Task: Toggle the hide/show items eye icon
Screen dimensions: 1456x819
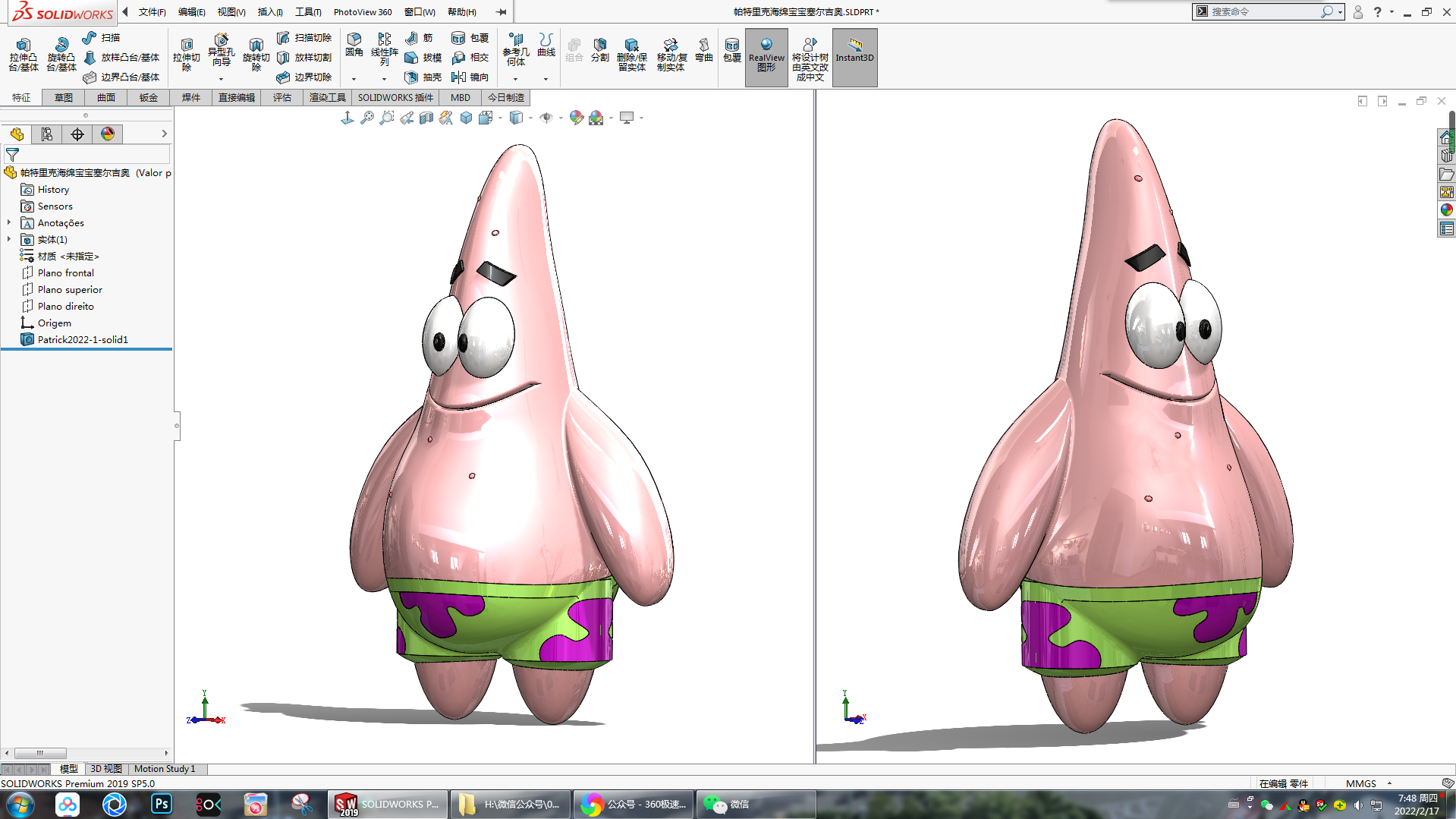Action: 546,118
